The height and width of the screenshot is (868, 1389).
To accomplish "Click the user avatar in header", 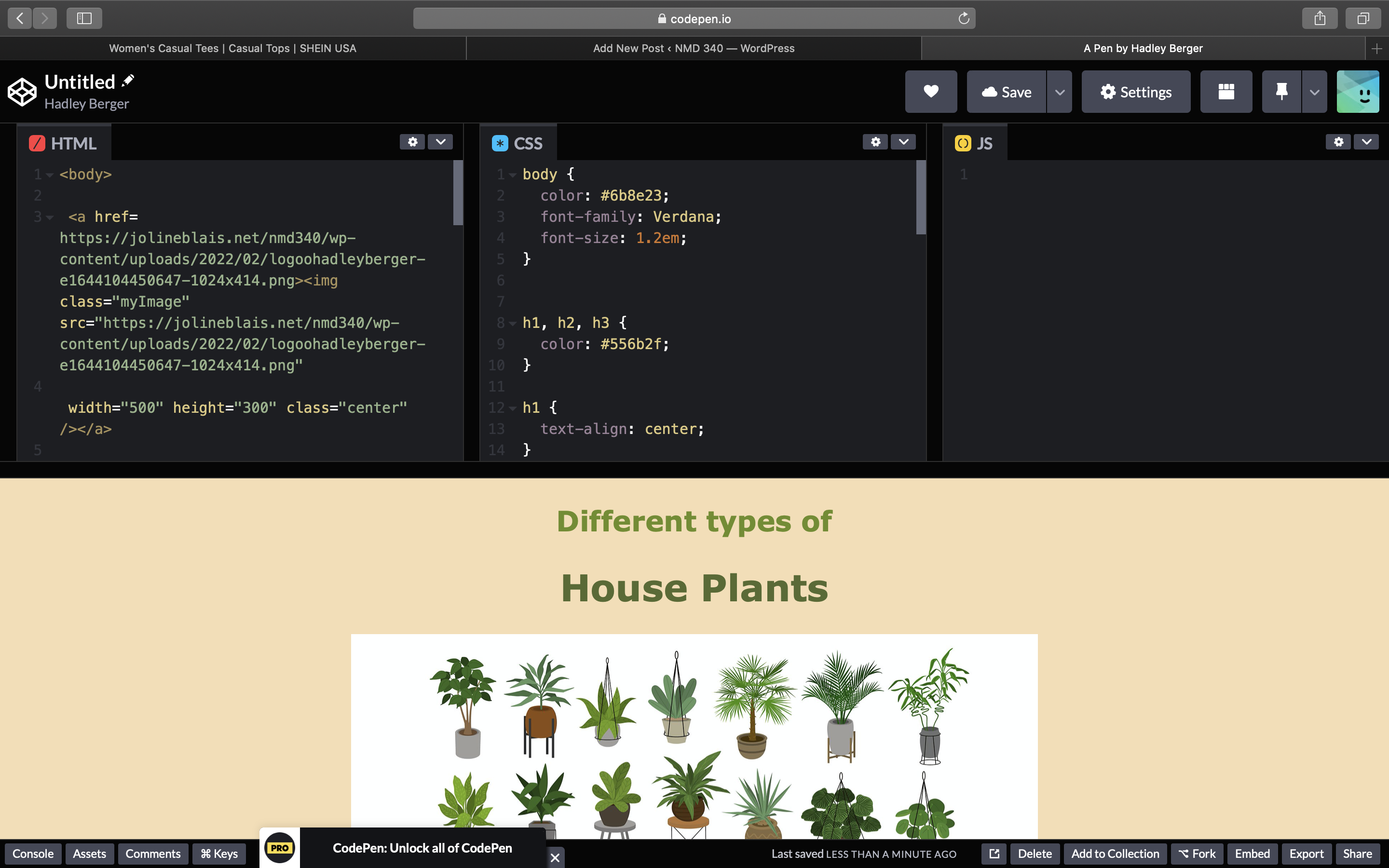I will pyautogui.click(x=1358, y=92).
